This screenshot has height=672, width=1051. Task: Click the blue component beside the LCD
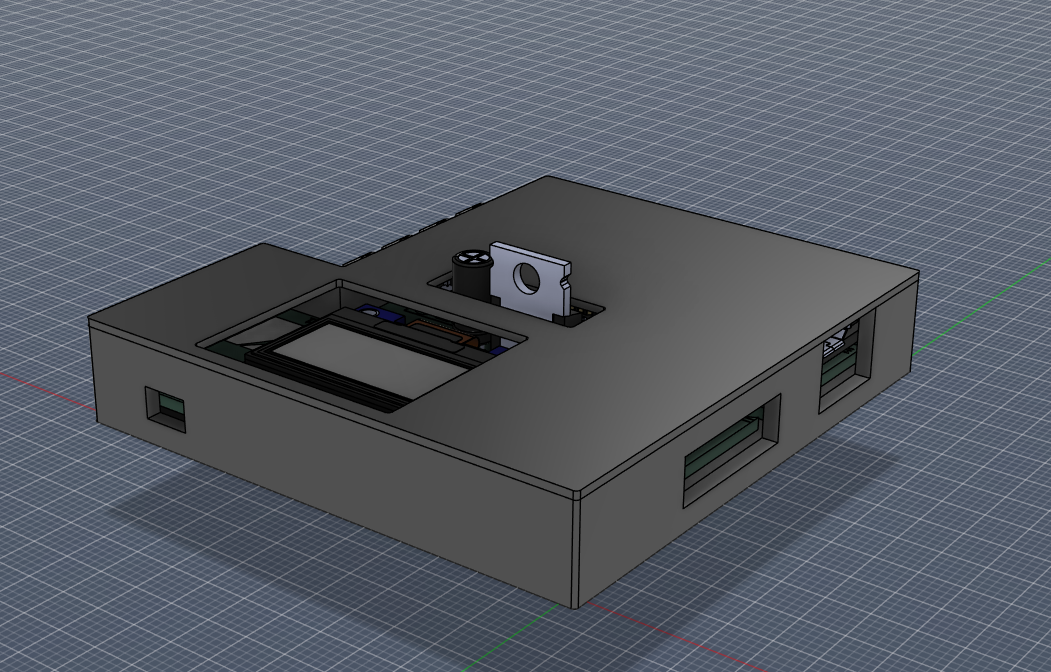(x=385, y=311)
